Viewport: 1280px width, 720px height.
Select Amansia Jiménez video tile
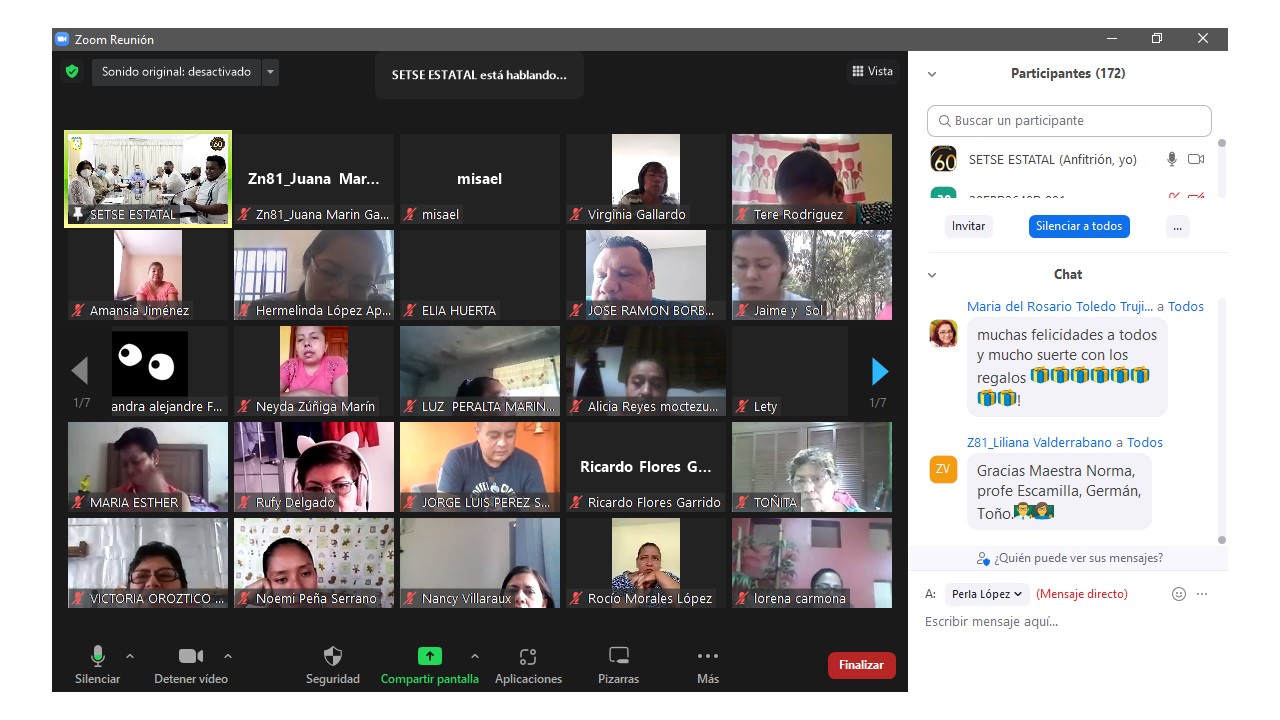148,275
